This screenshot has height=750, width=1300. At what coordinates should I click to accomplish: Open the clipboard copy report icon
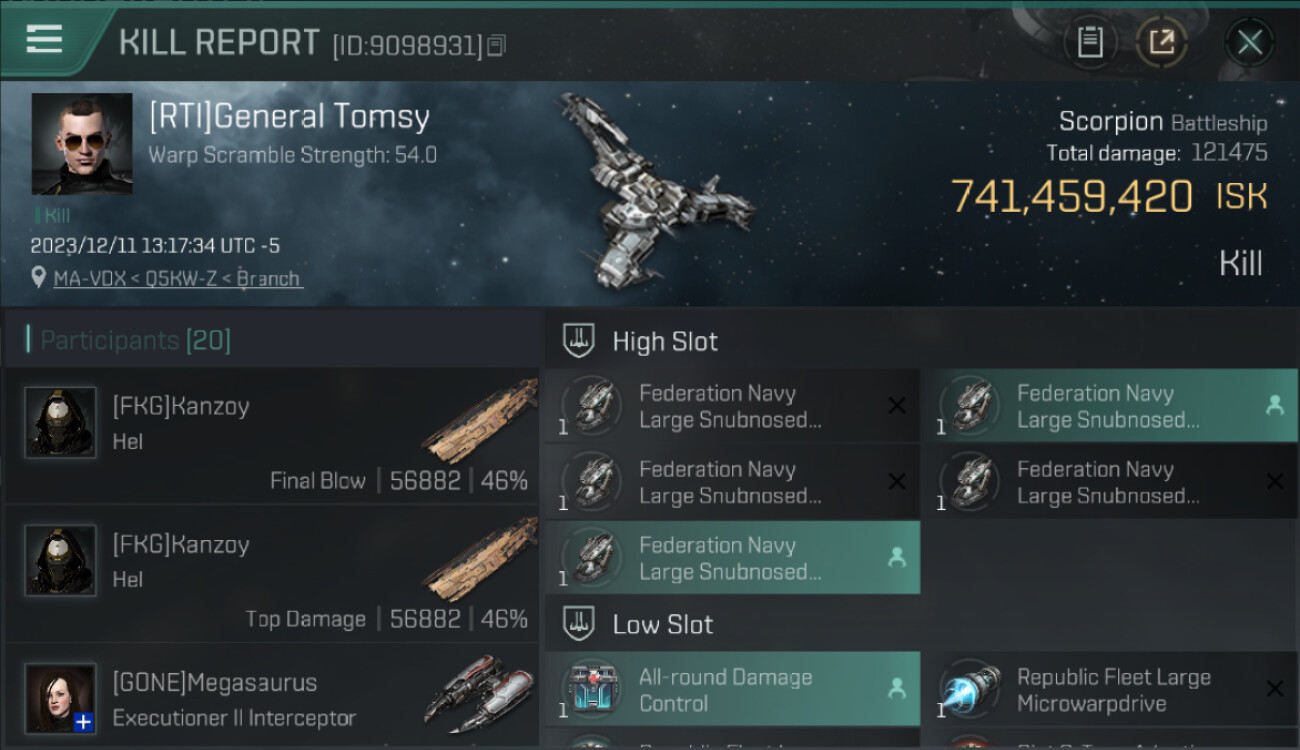1090,42
